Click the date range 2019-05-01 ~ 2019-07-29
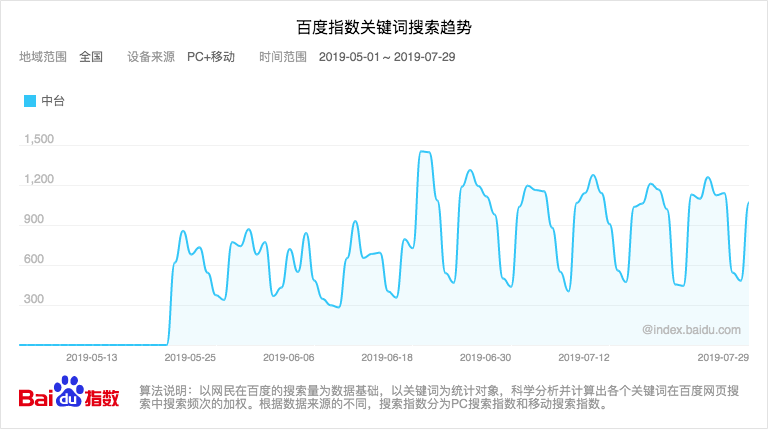Viewport: 768px width, 430px height. pyautogui.click(x=387, y=57)
